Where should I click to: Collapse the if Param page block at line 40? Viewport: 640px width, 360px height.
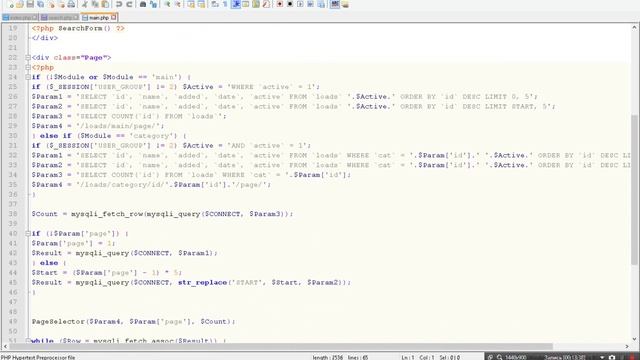(x=28, y=233)
